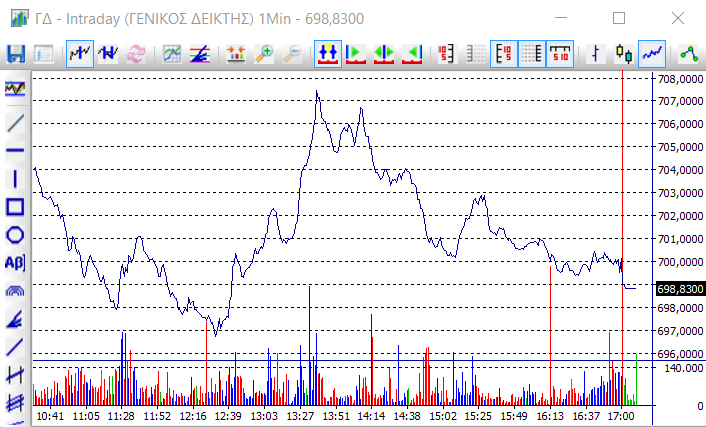Open the indicators chart-grid icon
This screenshot has width=706, height=427.
click(x=172, y=54)
